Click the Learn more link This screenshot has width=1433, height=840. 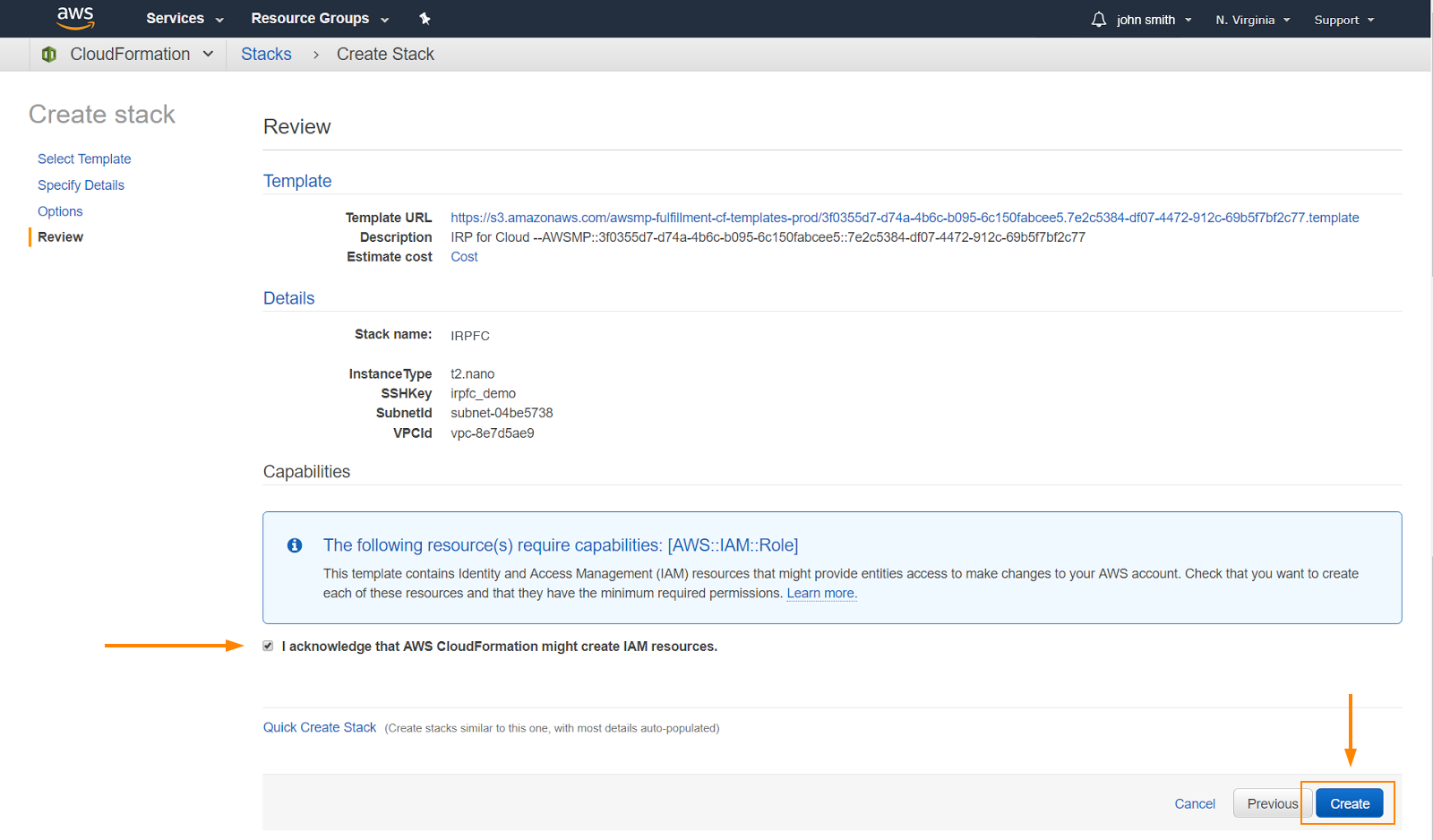point(821,593)
